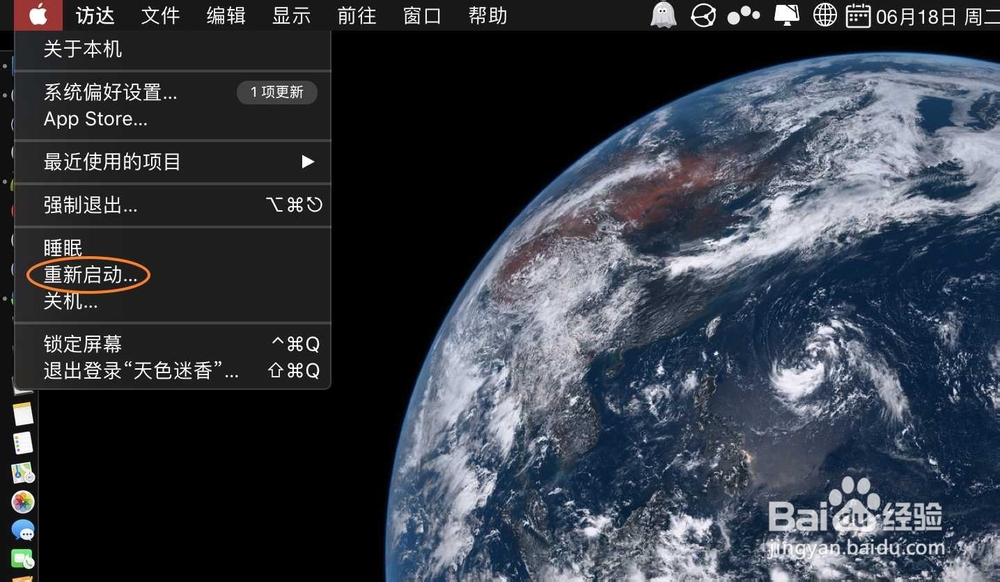
Task: Select 关机... to shut down
Action: (172, 301)
